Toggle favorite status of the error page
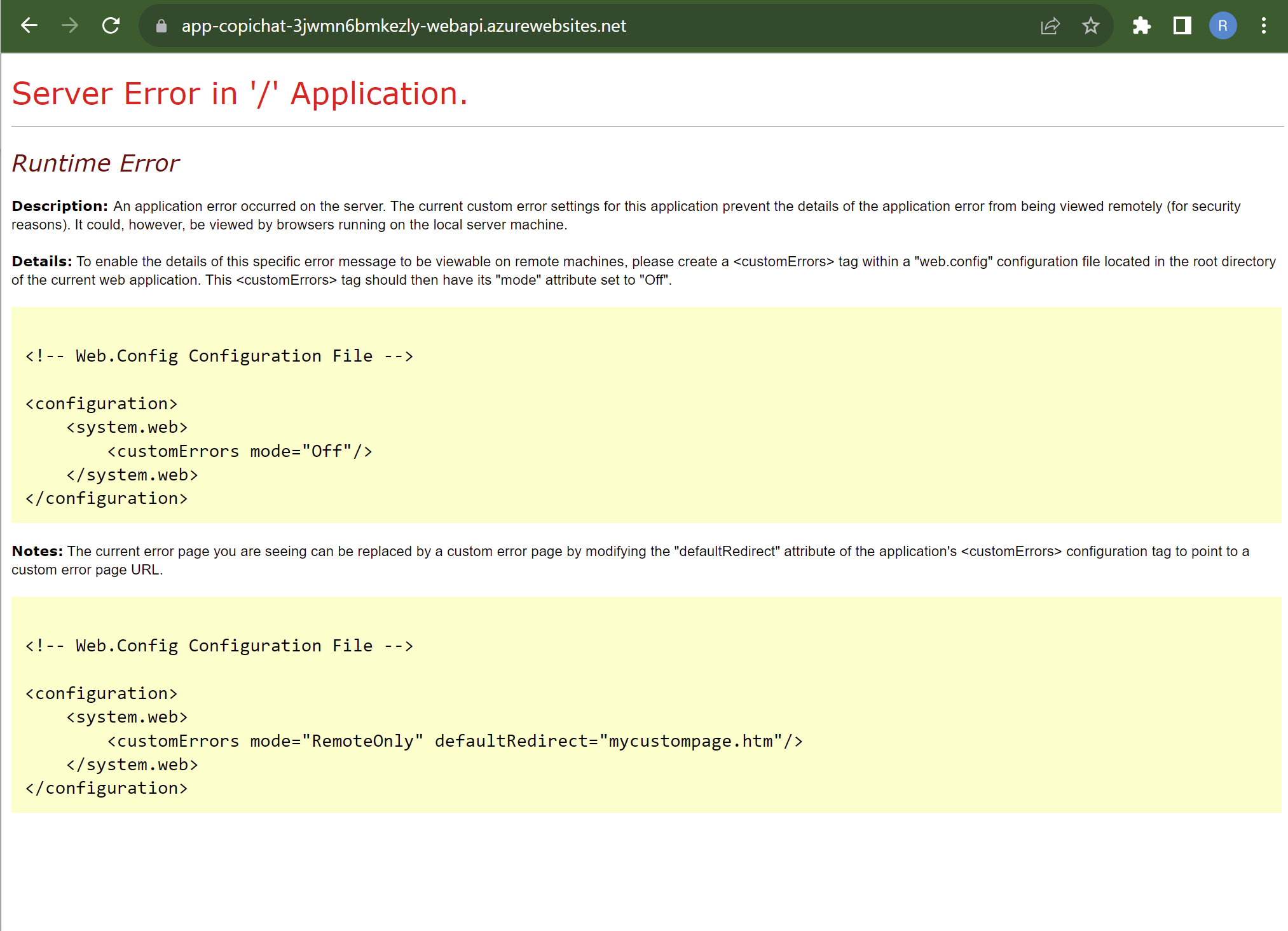1288x931 pixels. click(1091, 26)
